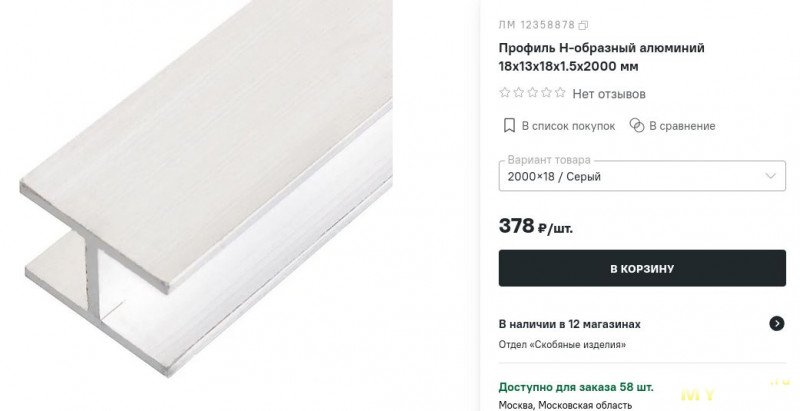
Task: Click the bookmark icon for shopping list
Action: click(x=509, y=125)
